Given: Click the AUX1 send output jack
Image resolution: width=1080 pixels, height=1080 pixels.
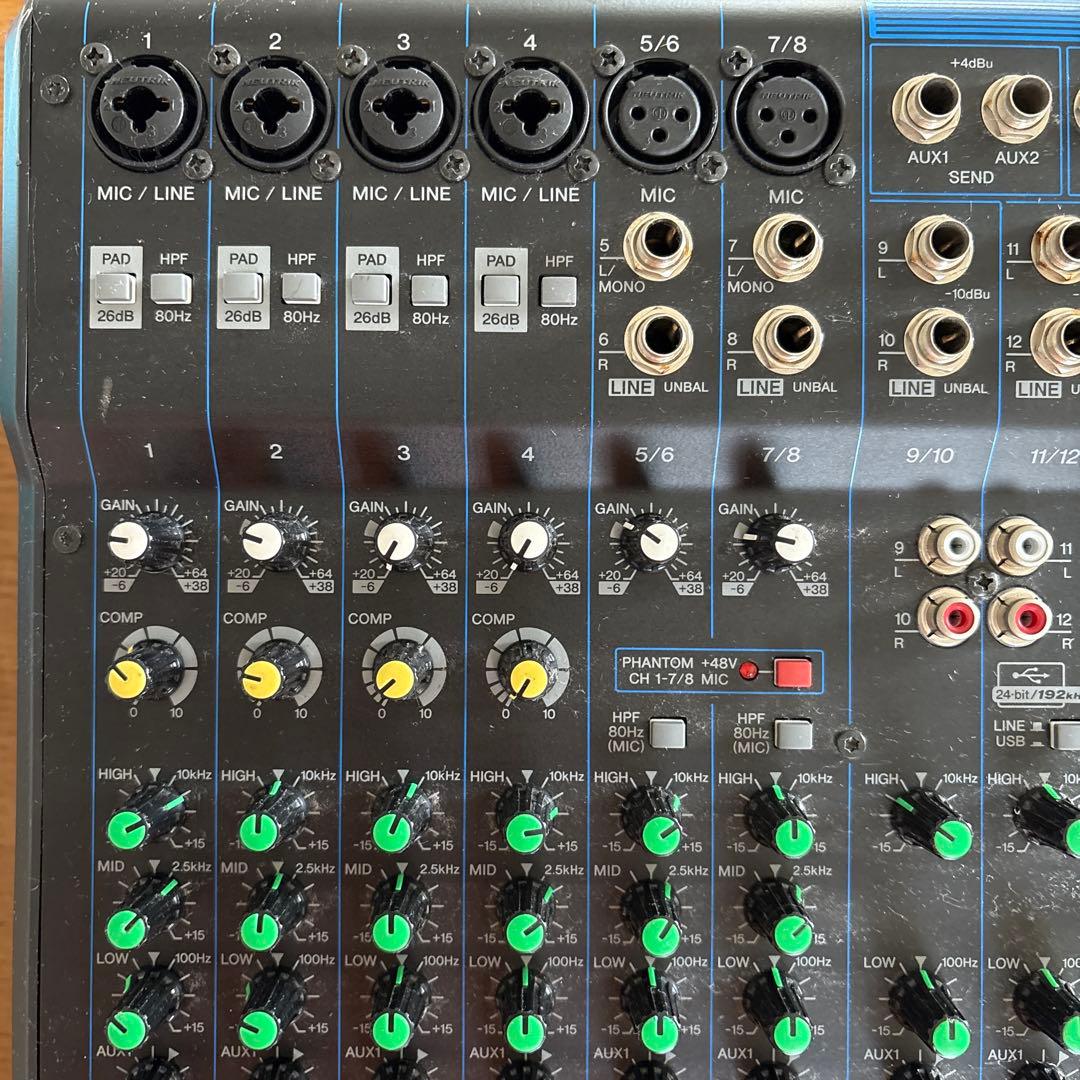Looking at the screenshot, I should (927, 107).
